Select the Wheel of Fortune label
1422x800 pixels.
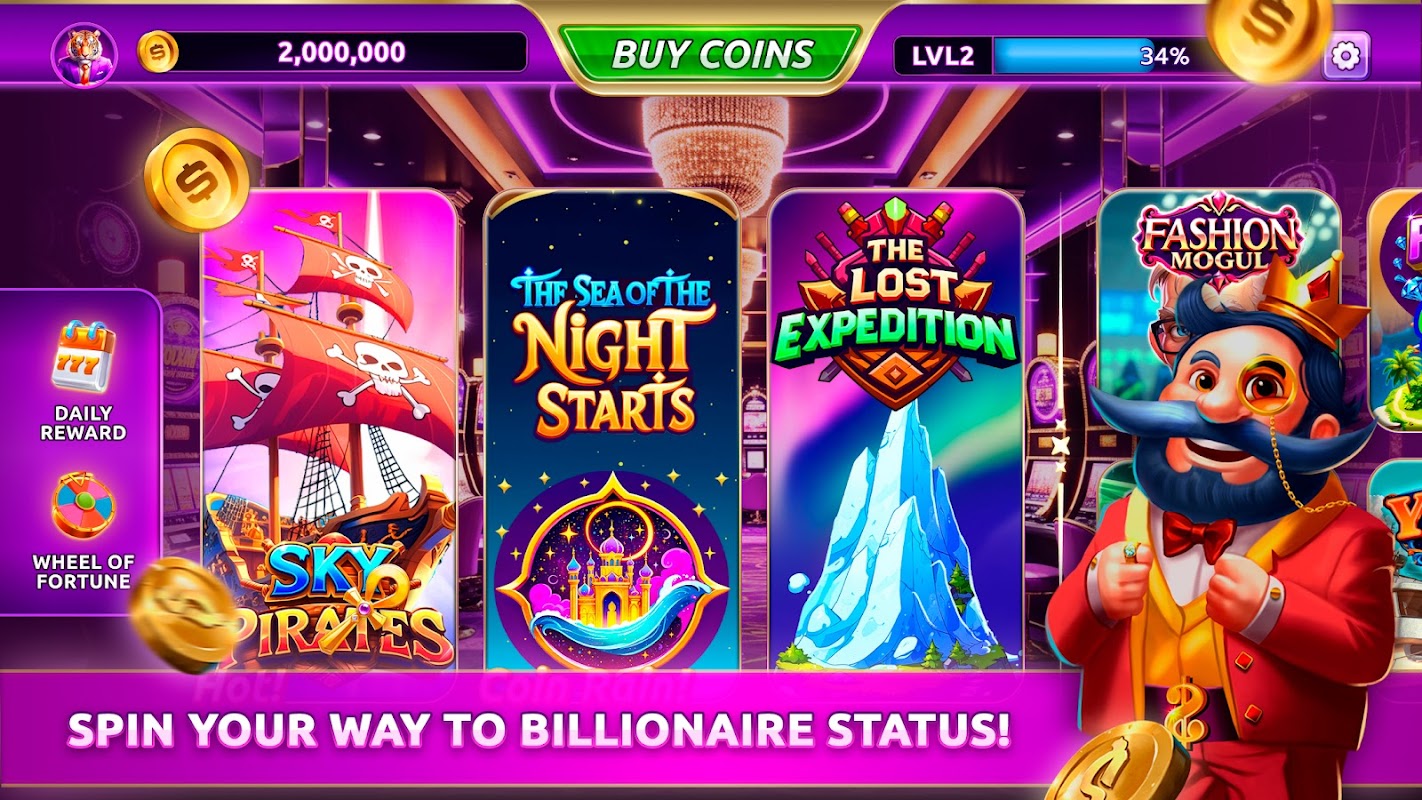pyautogui.click(x=83, y=572)
